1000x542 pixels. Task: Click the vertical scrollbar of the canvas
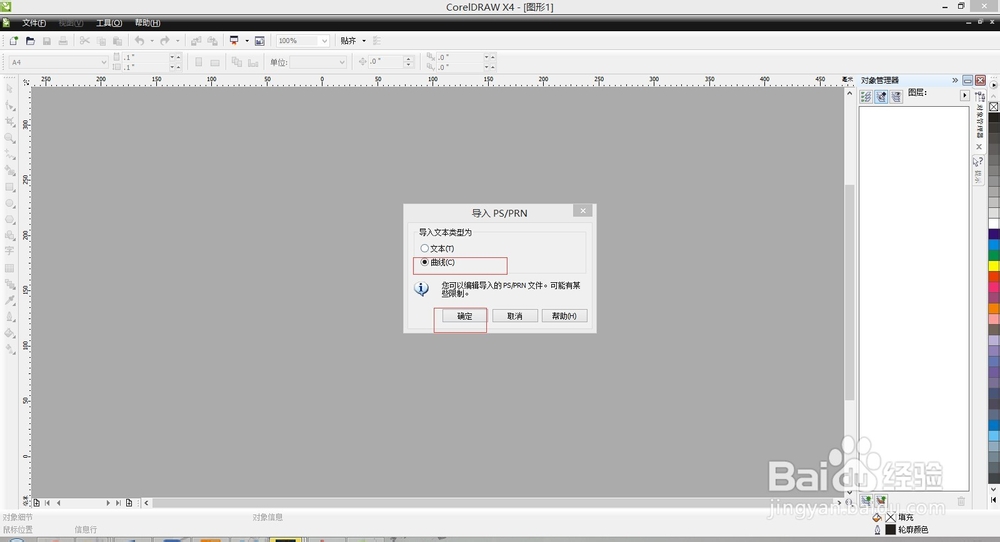pyautogui.click(x=849, y=292)
